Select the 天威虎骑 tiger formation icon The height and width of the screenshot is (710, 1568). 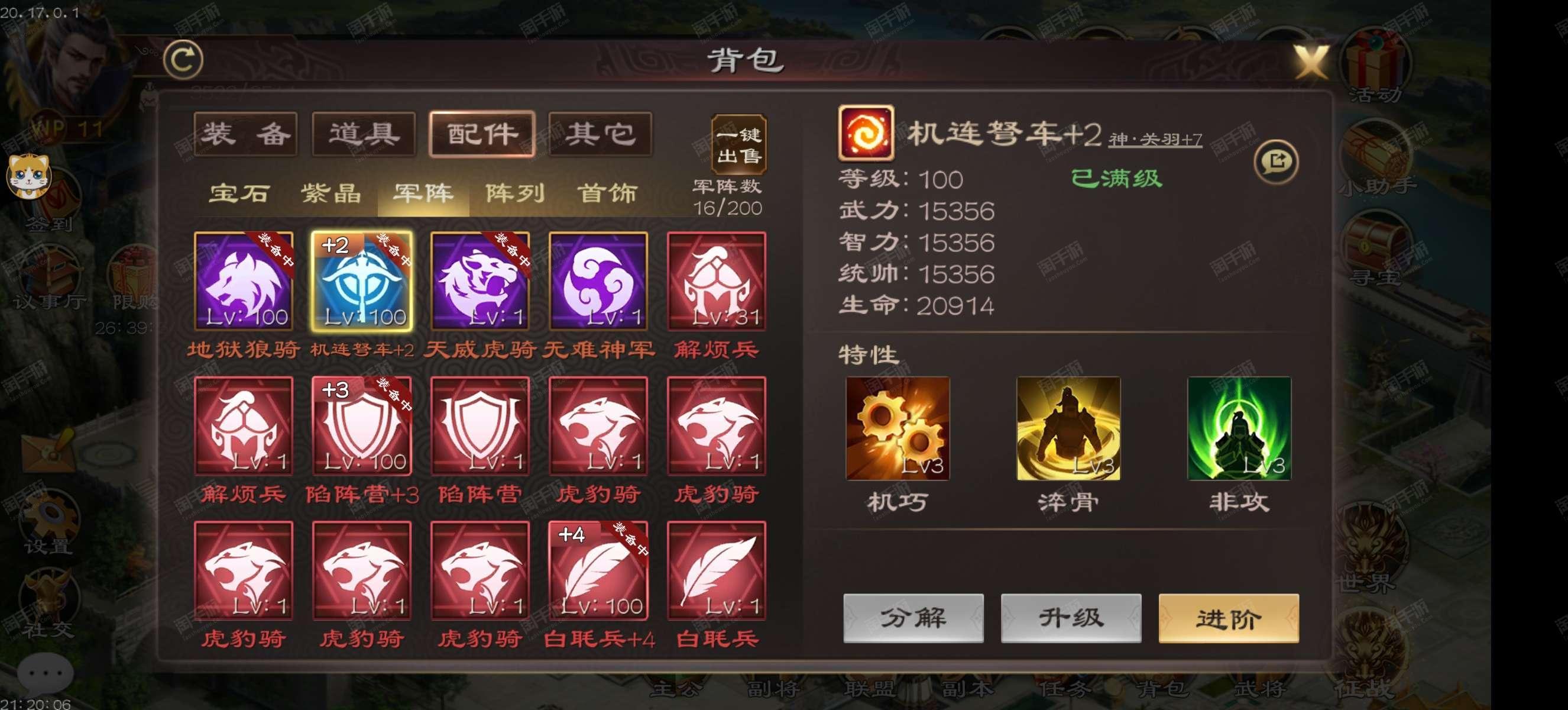480,280
